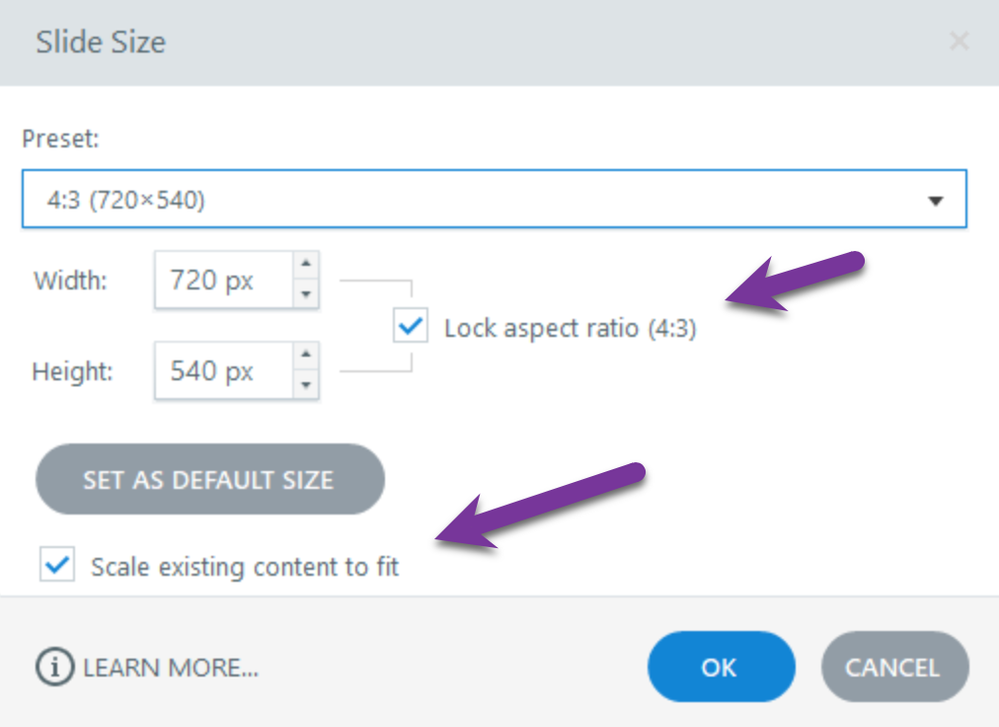The width and height of the screenshot is (999, 727).
Task: Open the Learn More link
Action: [171, 668]
